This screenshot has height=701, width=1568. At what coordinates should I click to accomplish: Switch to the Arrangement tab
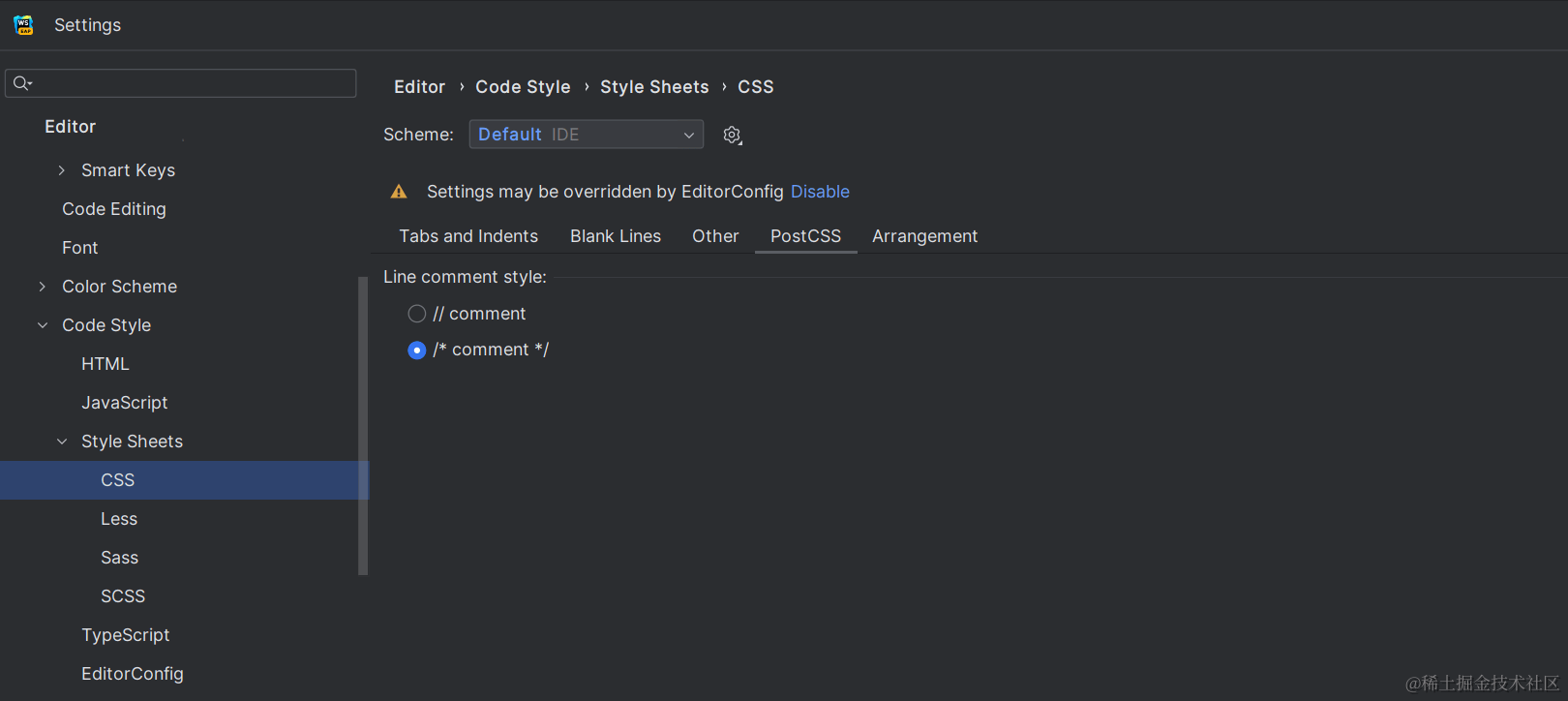[924, 236]
